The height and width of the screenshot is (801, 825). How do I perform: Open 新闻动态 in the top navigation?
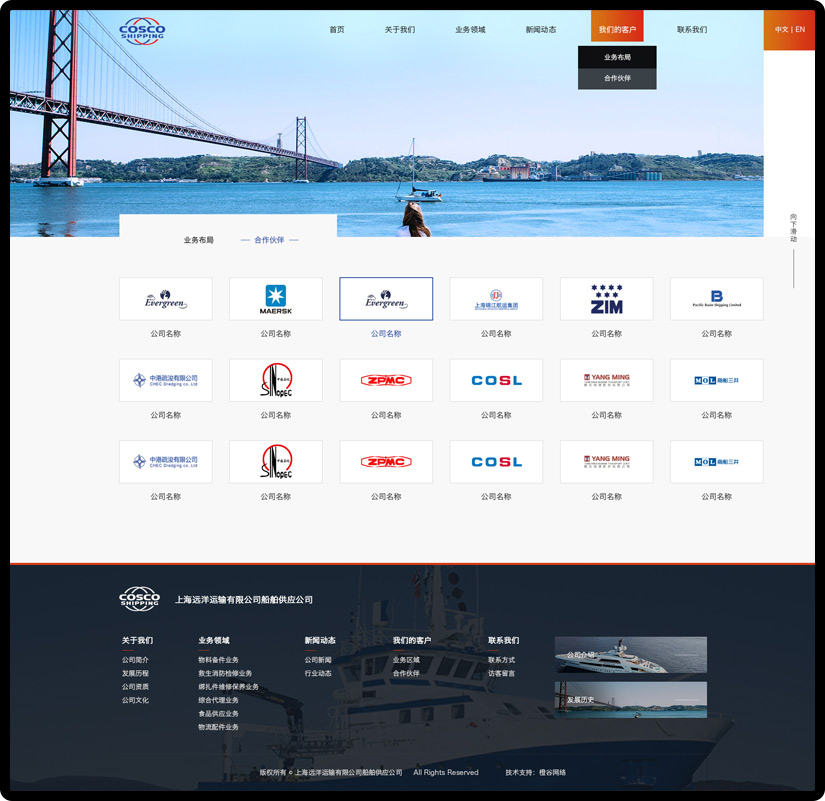point(541,30)
